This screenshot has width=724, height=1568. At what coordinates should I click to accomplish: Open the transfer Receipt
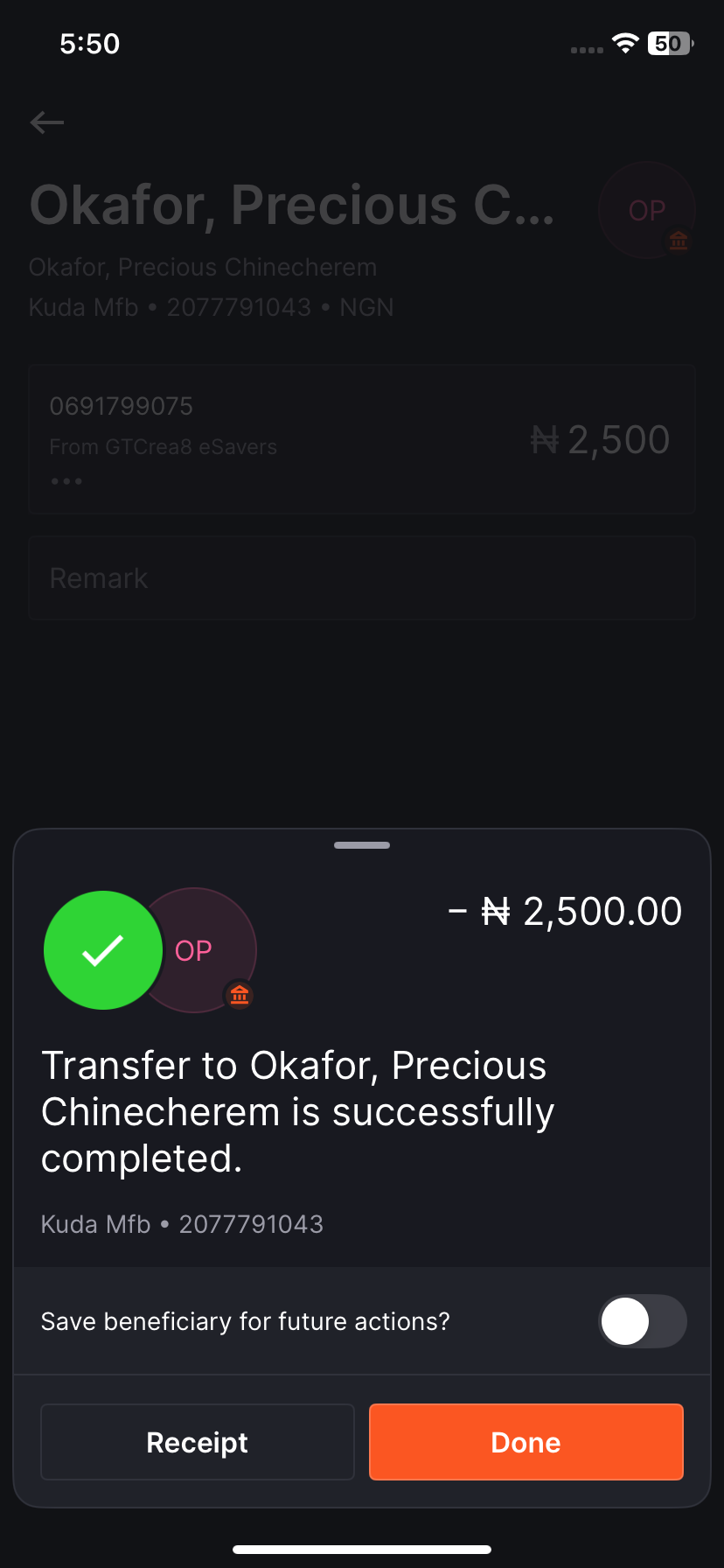(198, 1442)
